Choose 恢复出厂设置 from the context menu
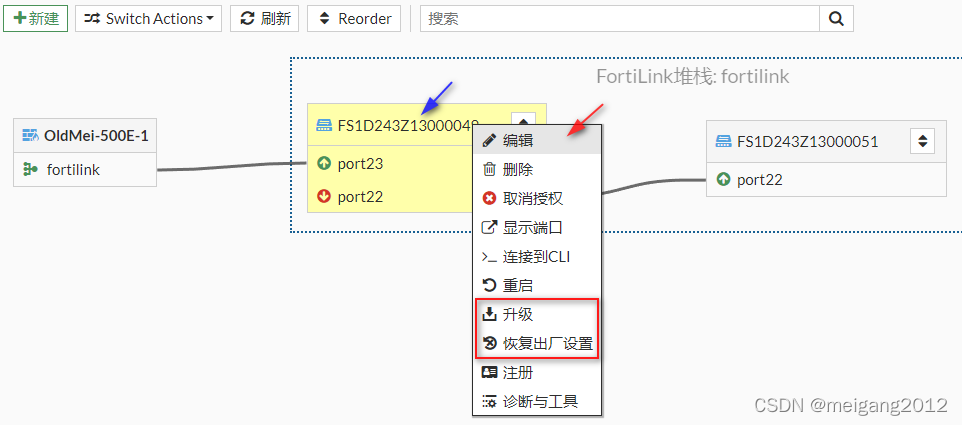962x425 pixels. pos(537,343)
